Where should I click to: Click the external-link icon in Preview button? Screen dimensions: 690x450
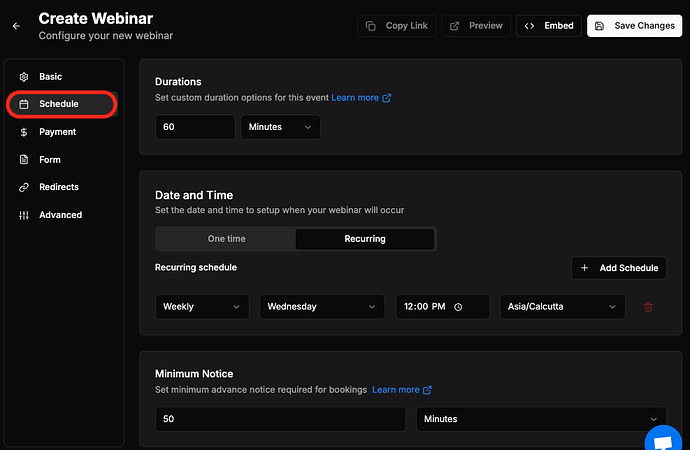click(x=454, y=26)
